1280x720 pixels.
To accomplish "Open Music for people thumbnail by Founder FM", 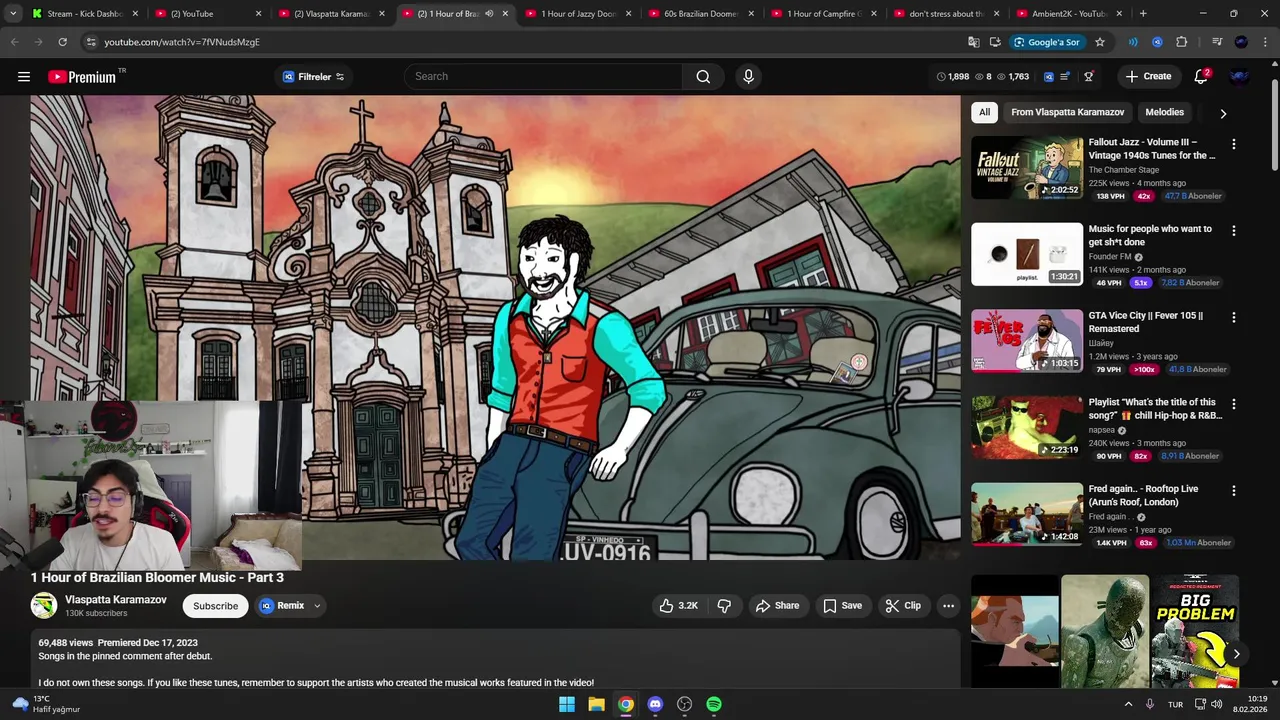I will click(x=1027, y=254).
